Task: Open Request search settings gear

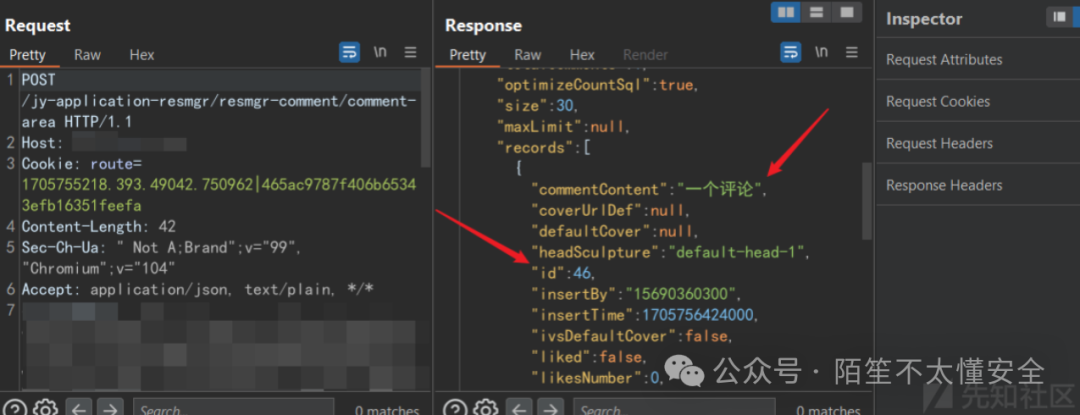Action: [45, 408]
